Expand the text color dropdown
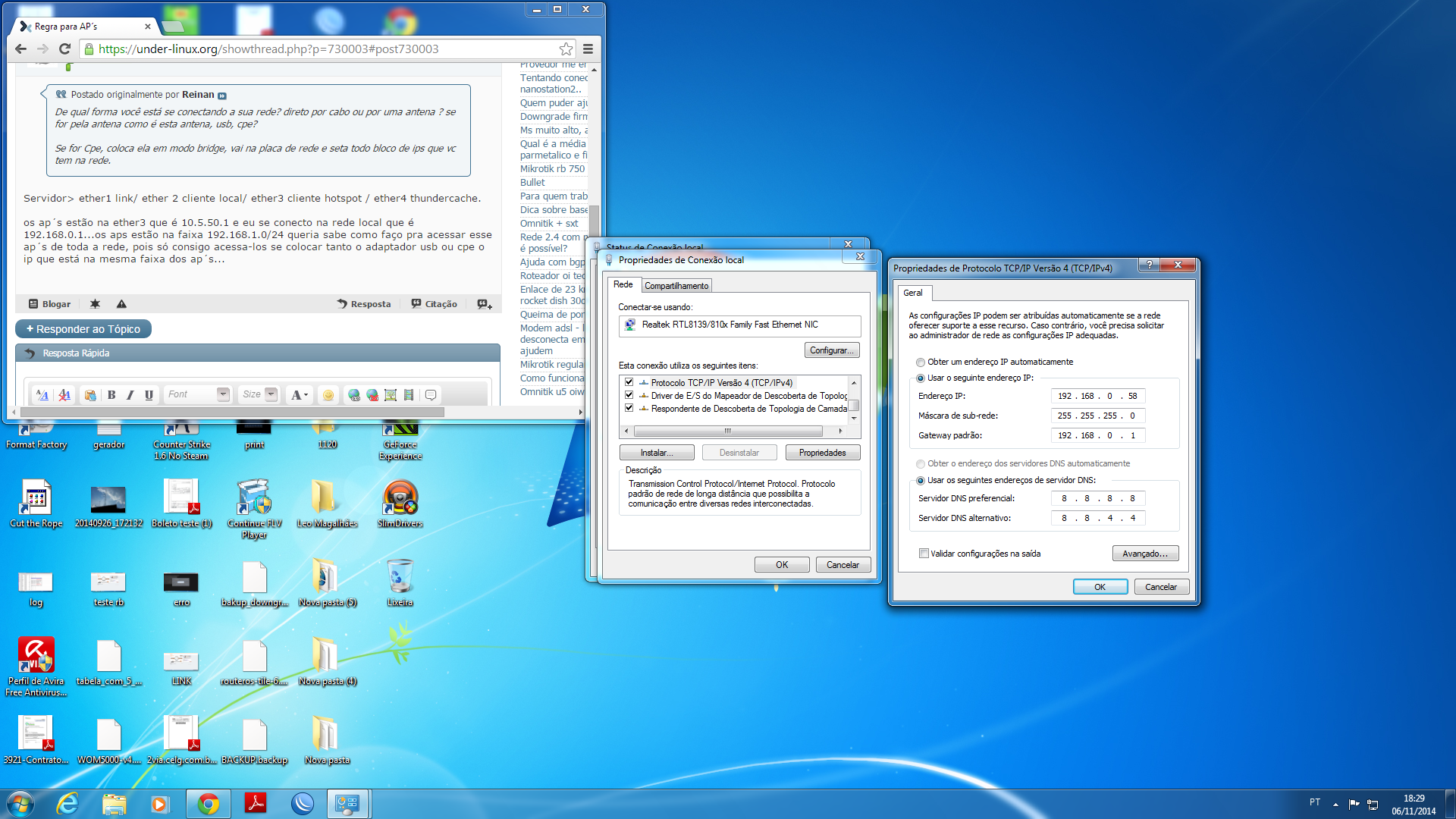The height and width of the screenshot is (819, 1456). (306, 395)
